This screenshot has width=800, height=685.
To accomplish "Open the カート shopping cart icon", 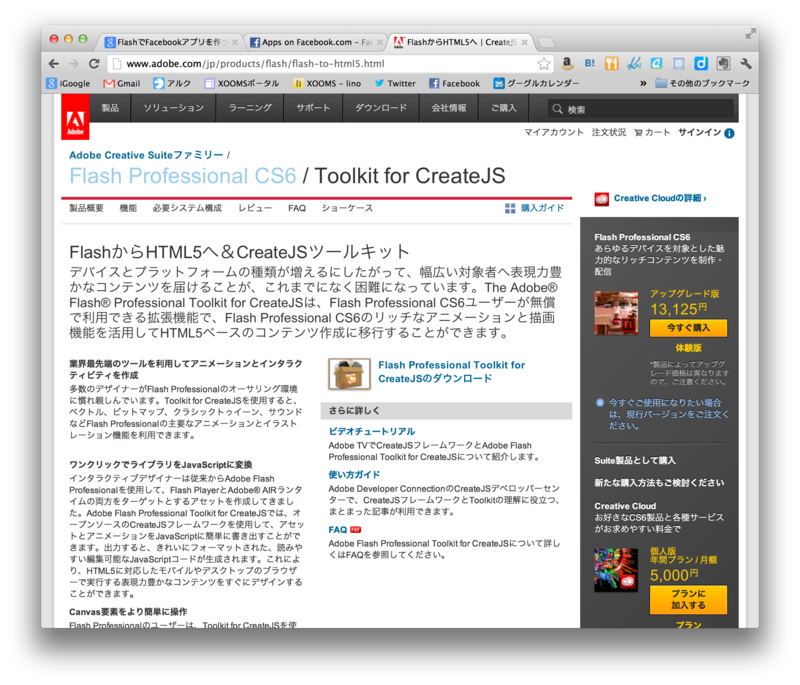I will coord(638,132).
